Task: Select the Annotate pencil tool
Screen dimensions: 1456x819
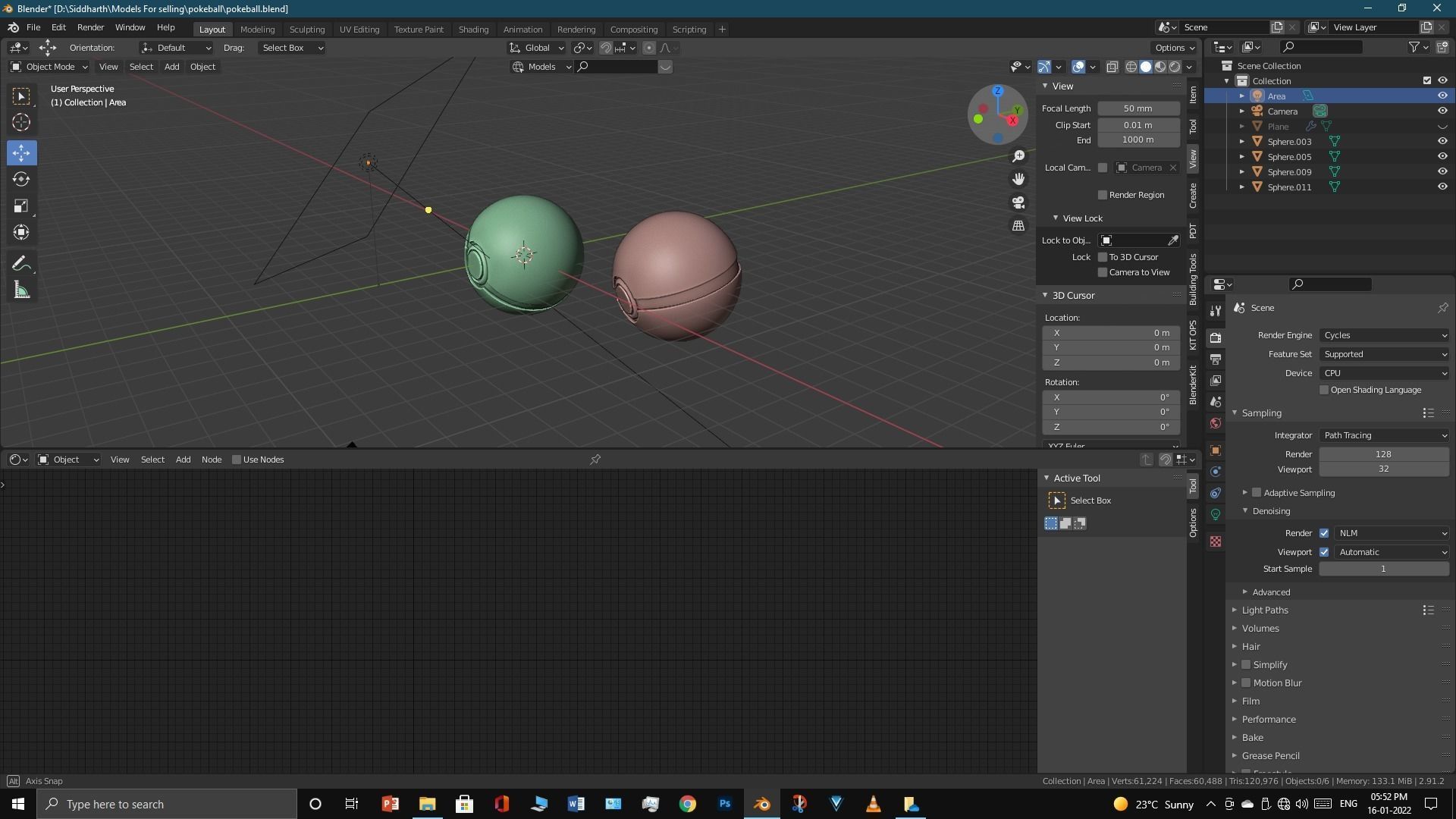Action: pyautogui.click(x=21, y=264)
